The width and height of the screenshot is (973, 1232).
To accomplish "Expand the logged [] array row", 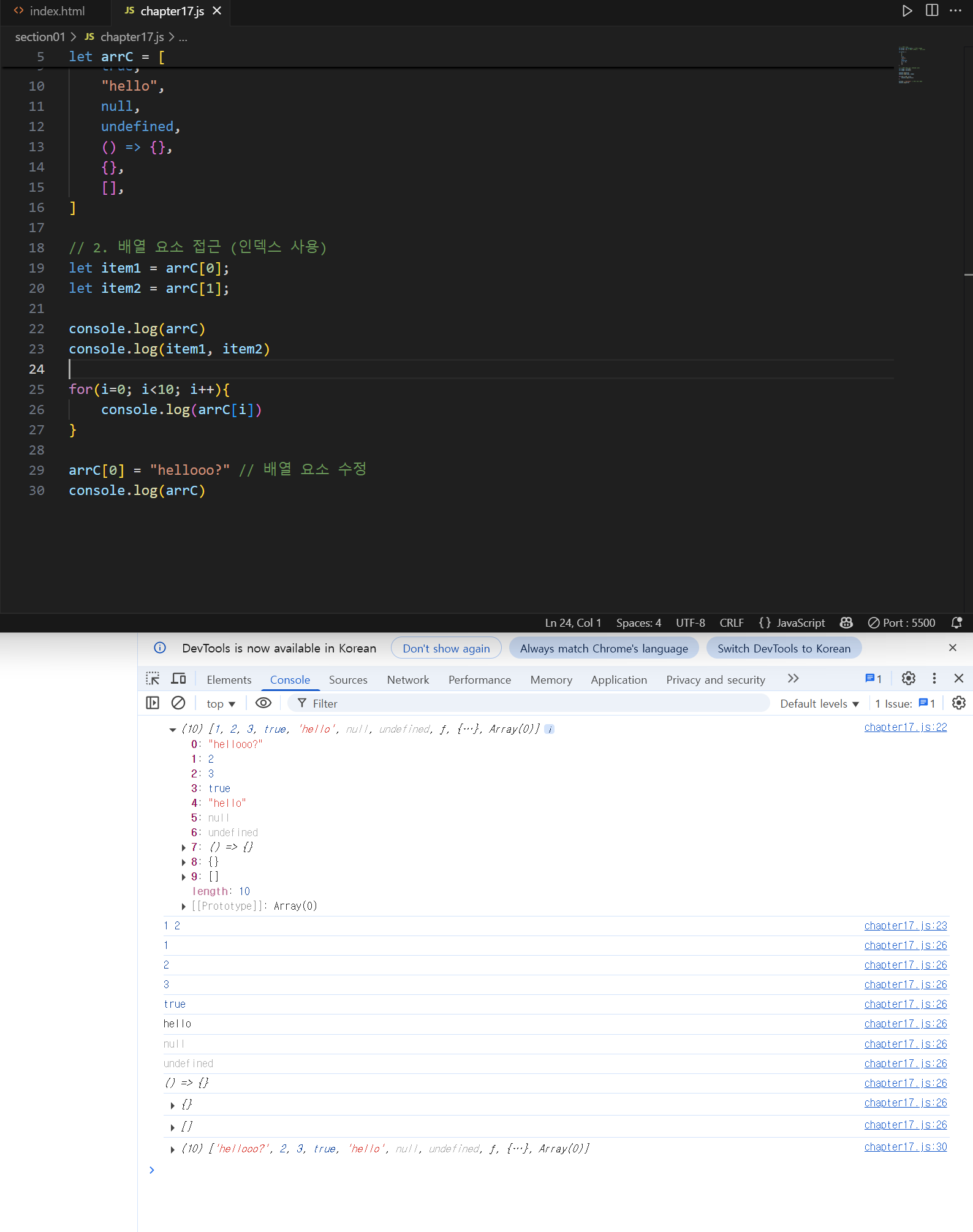I will pyautogui.click(x=173, y=1127).
